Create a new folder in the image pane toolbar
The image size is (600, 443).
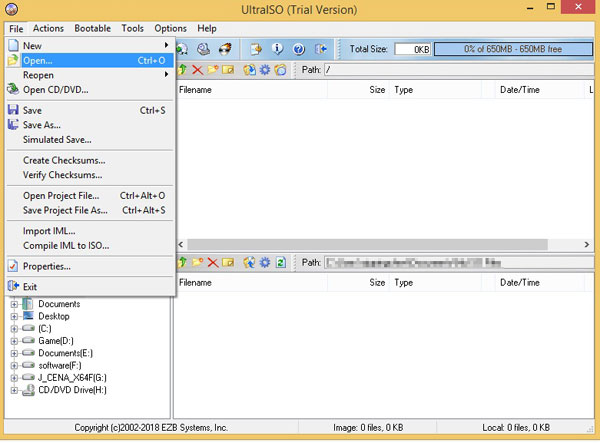(213, 70)
